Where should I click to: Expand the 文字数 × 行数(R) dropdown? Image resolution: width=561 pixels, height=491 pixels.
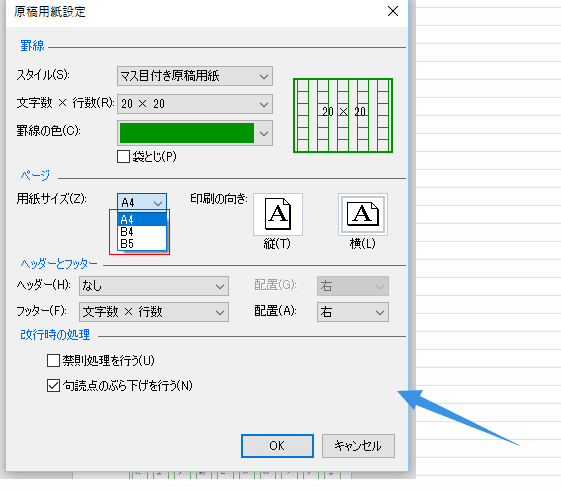pos(195,104)
